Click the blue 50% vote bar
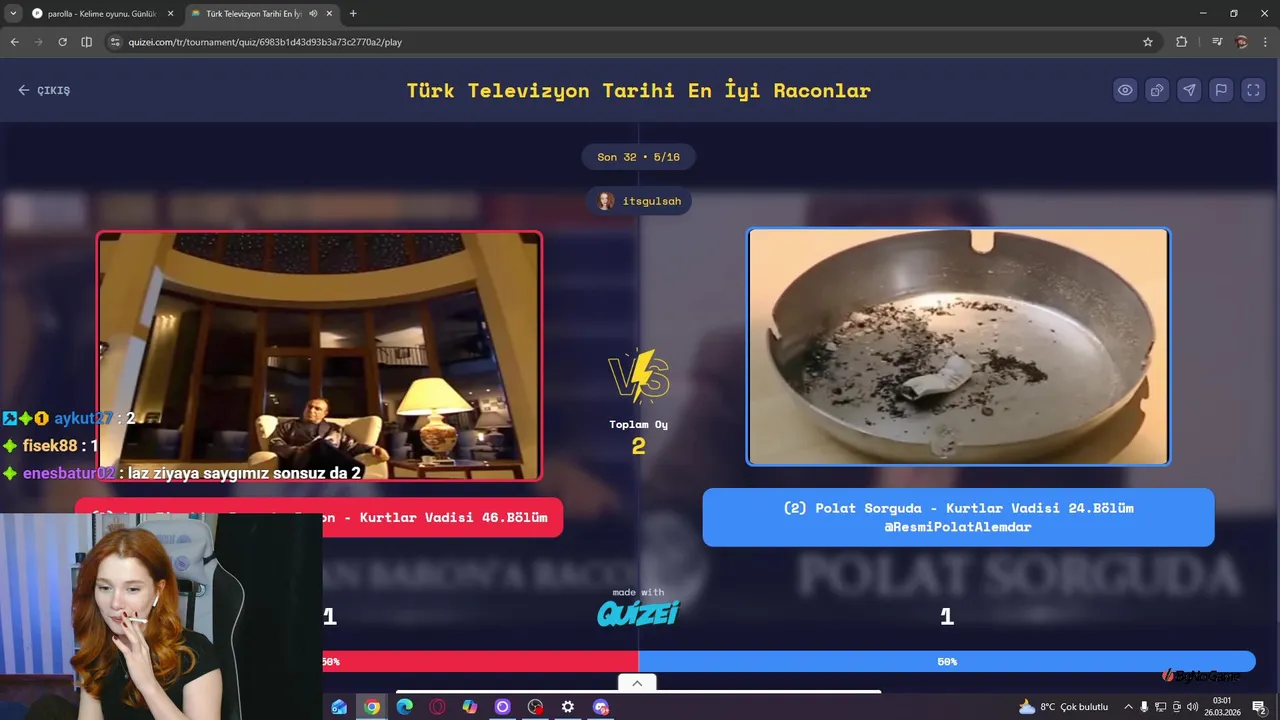The height and width of the screenshot is (720, 1280). click(947, 661)
